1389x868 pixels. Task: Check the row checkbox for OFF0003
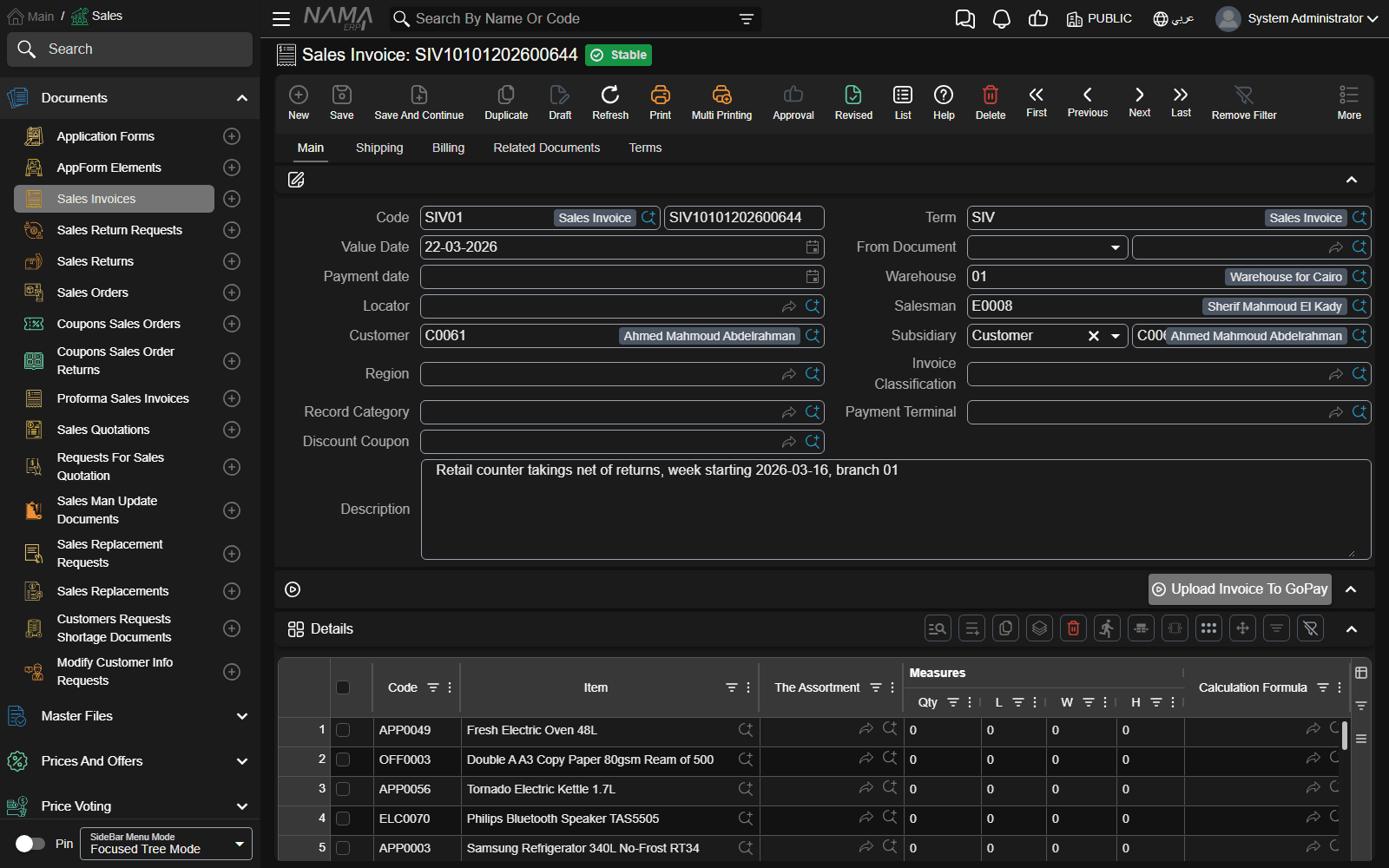[x=343, y=759]
